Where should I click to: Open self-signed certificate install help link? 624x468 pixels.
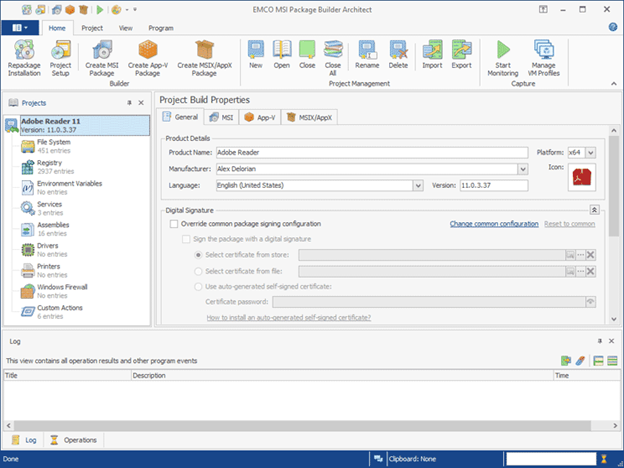(x=289, y=318)
